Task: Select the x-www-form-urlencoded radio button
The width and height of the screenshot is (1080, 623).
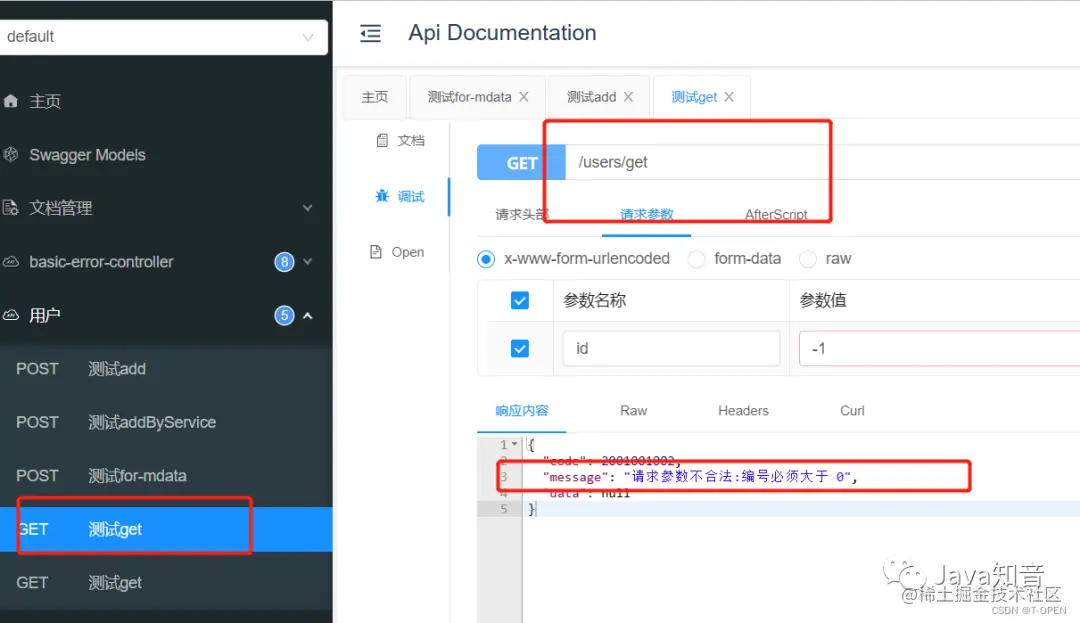Action: tap(485, 258)
